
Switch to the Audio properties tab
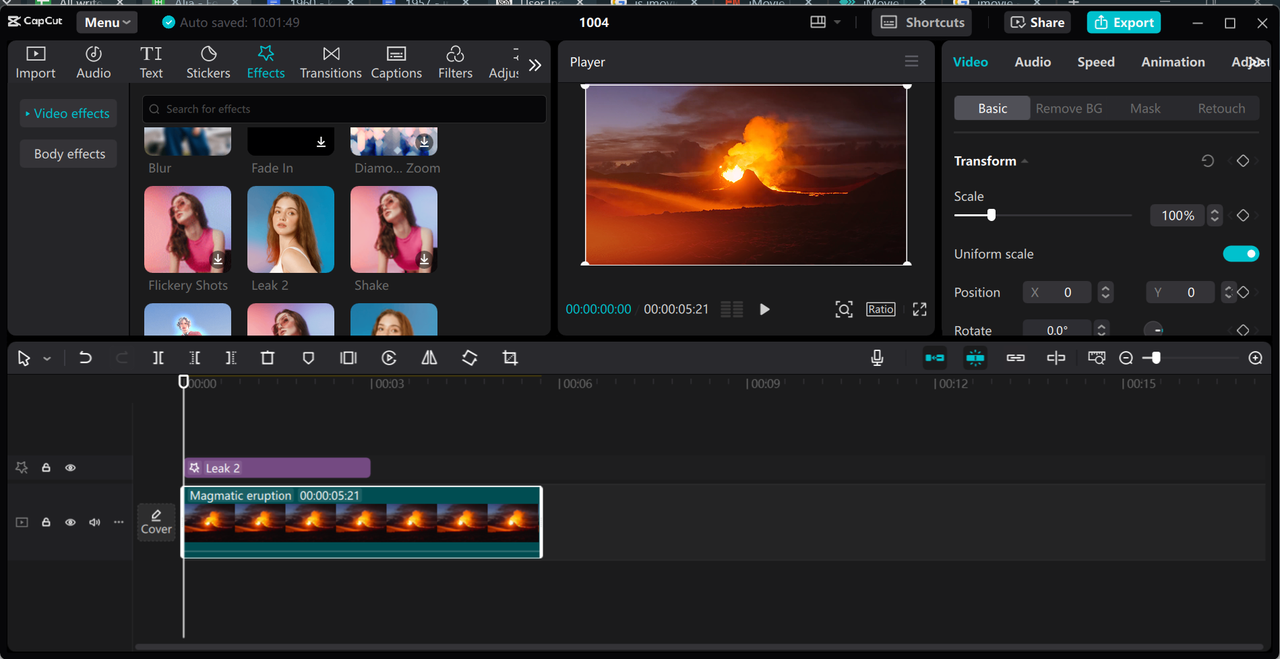pos(1032,62)
